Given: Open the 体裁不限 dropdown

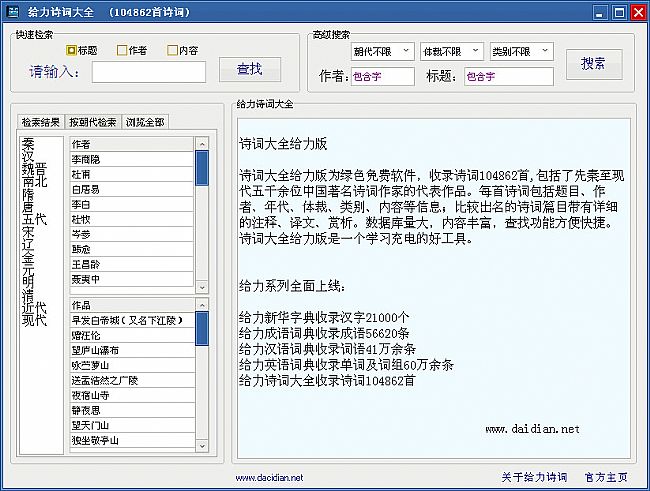Looking at the screenshot, I should (451, 51).
